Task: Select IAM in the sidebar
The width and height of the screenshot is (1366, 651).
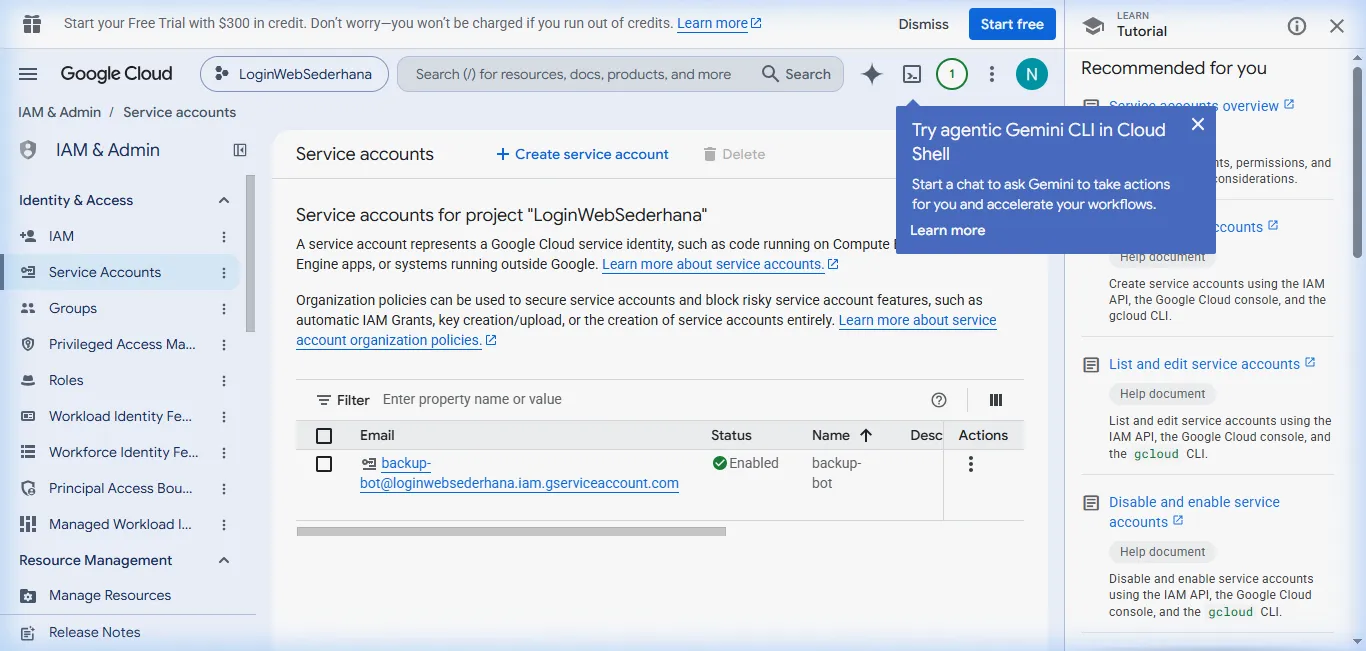Action: (61, 236)
